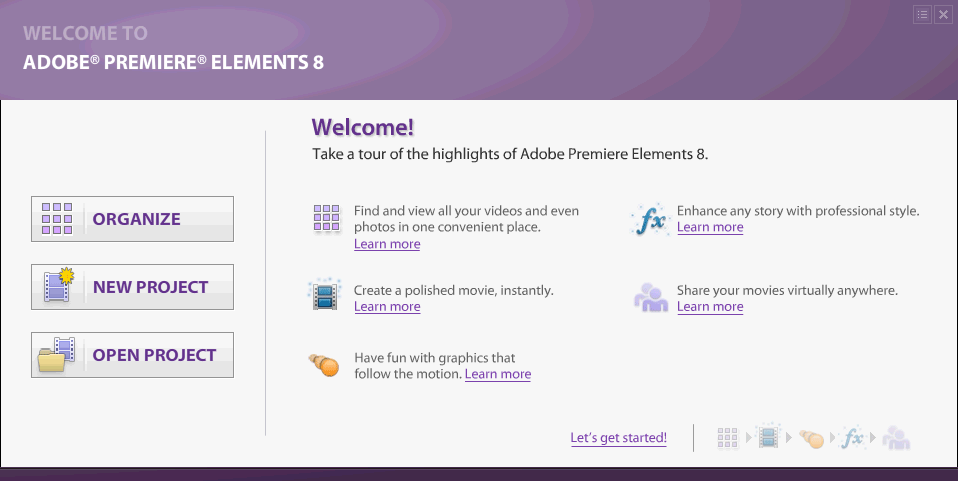Learn more about sharing your movies
Viewport: 958px width, 481px height.
pos(710,307)
